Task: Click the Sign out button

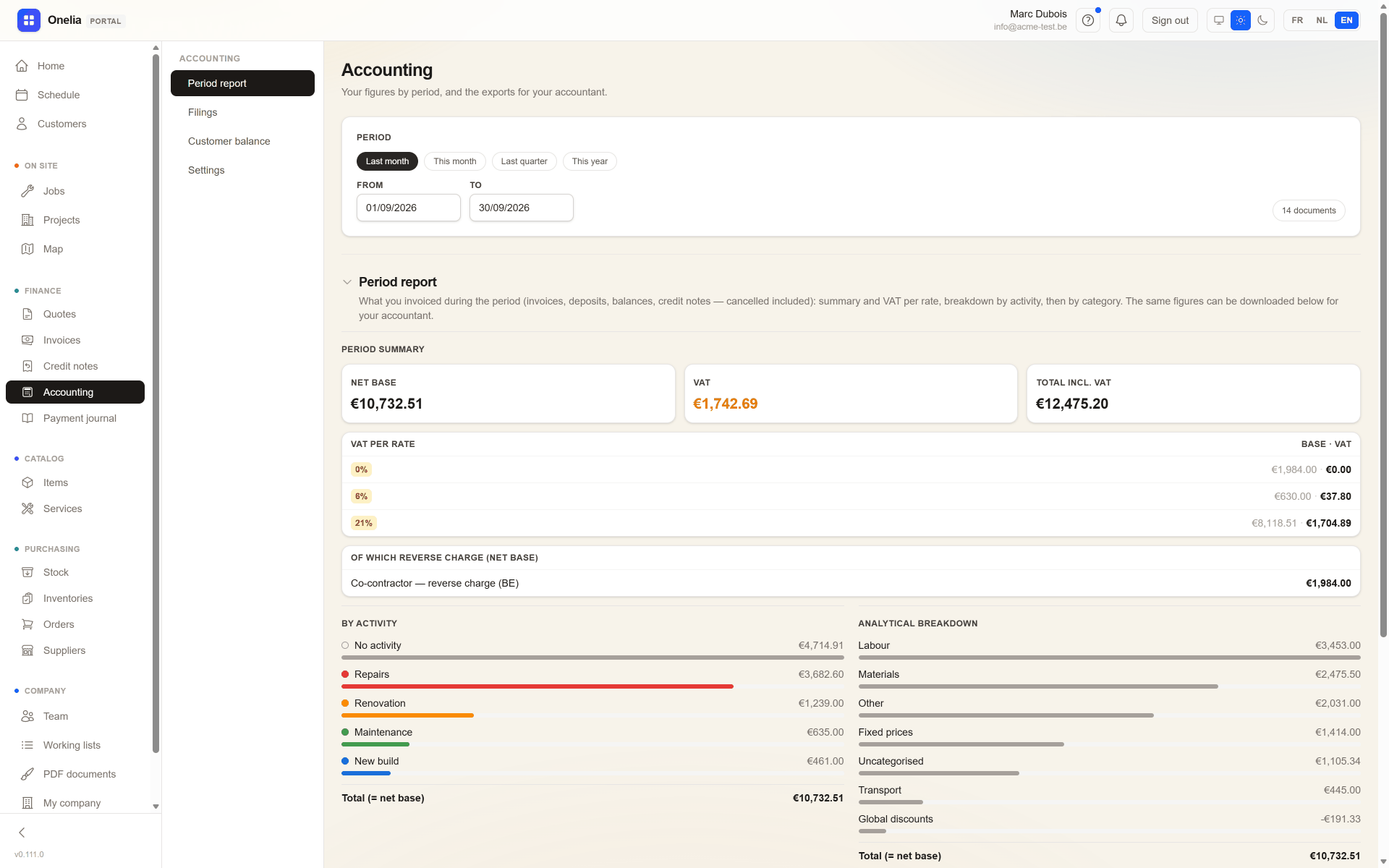Action: (x=1170, y=20)
